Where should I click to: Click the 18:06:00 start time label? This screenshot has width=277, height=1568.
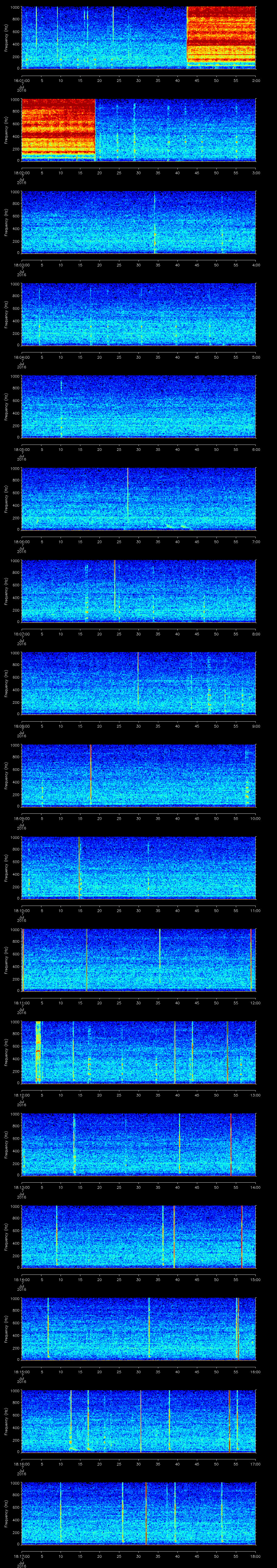click(21, 542)
